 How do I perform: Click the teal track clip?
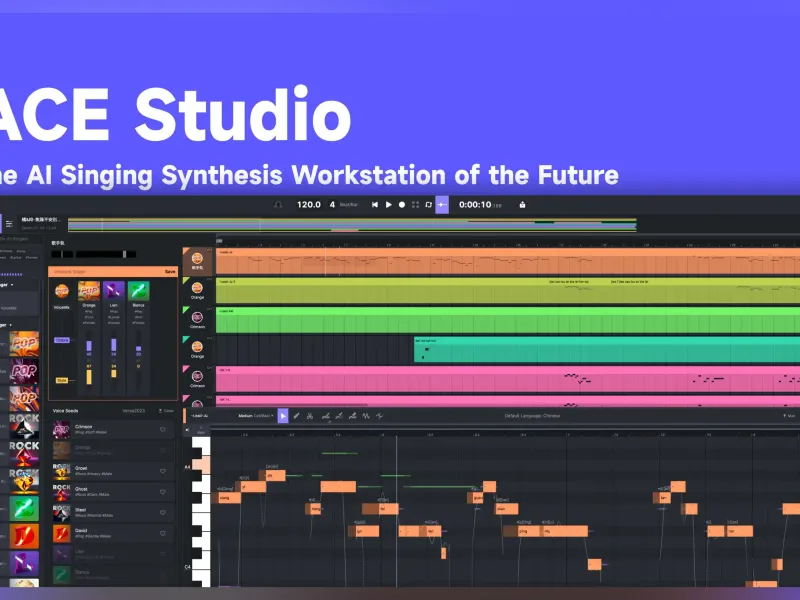(607, 349)
